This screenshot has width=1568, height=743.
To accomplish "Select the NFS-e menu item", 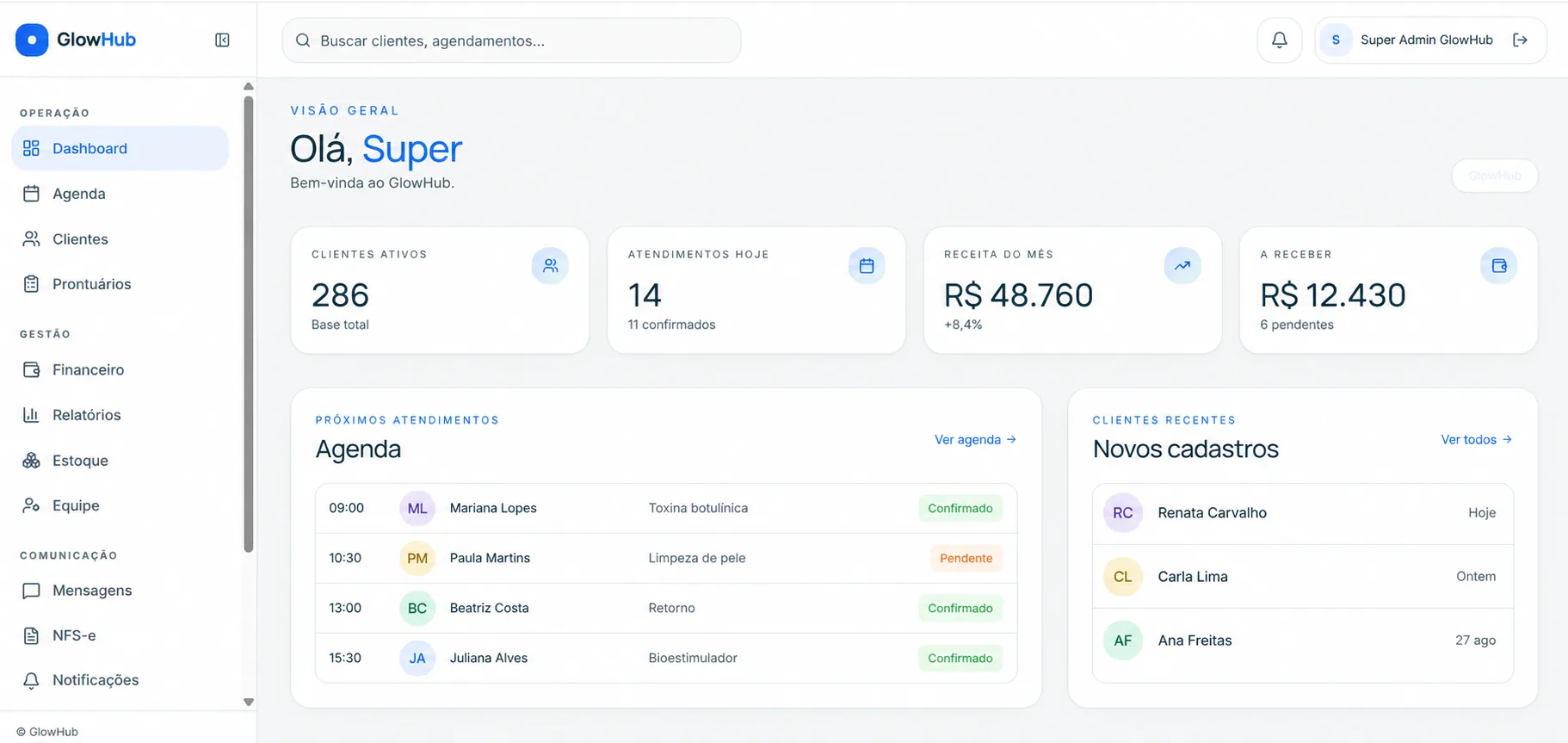I will coord(120,635).
